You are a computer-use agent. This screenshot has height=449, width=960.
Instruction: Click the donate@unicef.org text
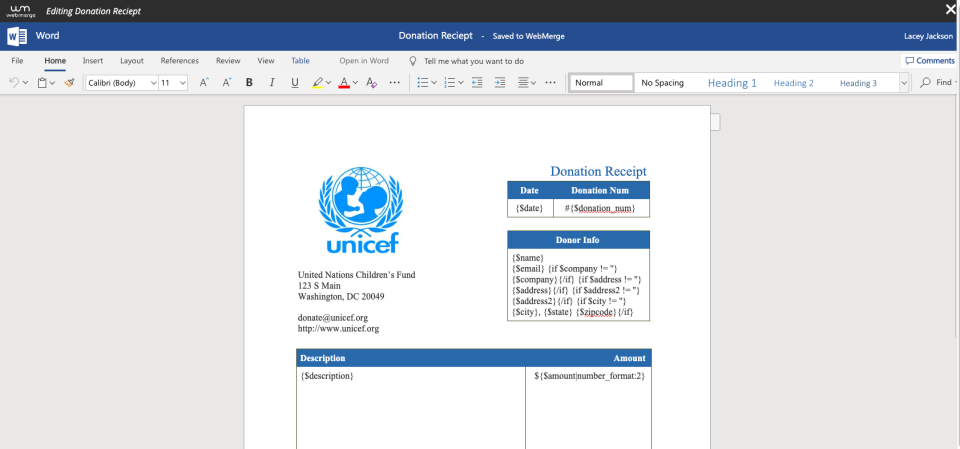tap(333, 318)
